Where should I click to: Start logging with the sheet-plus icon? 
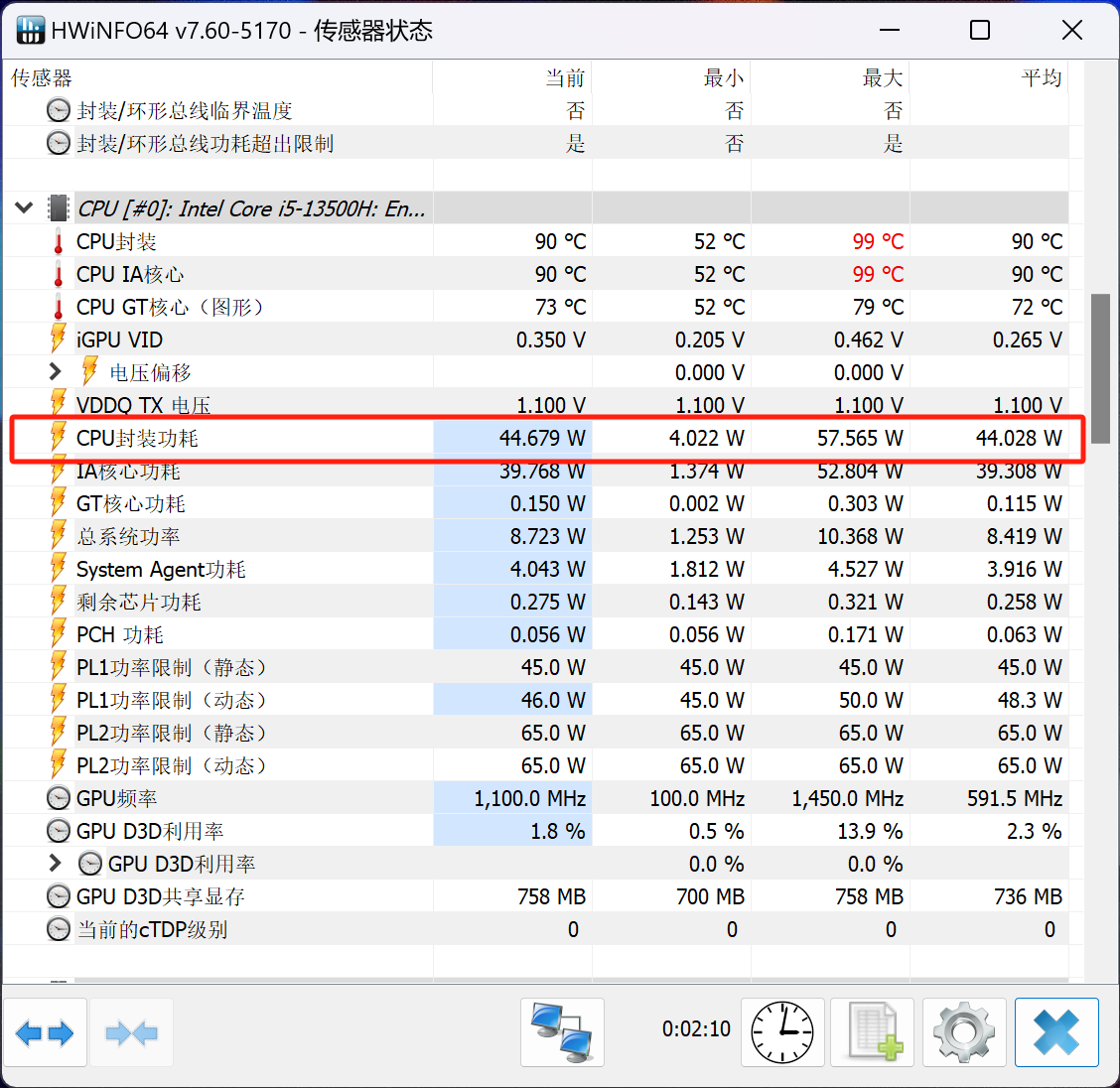pos(874,1032)
